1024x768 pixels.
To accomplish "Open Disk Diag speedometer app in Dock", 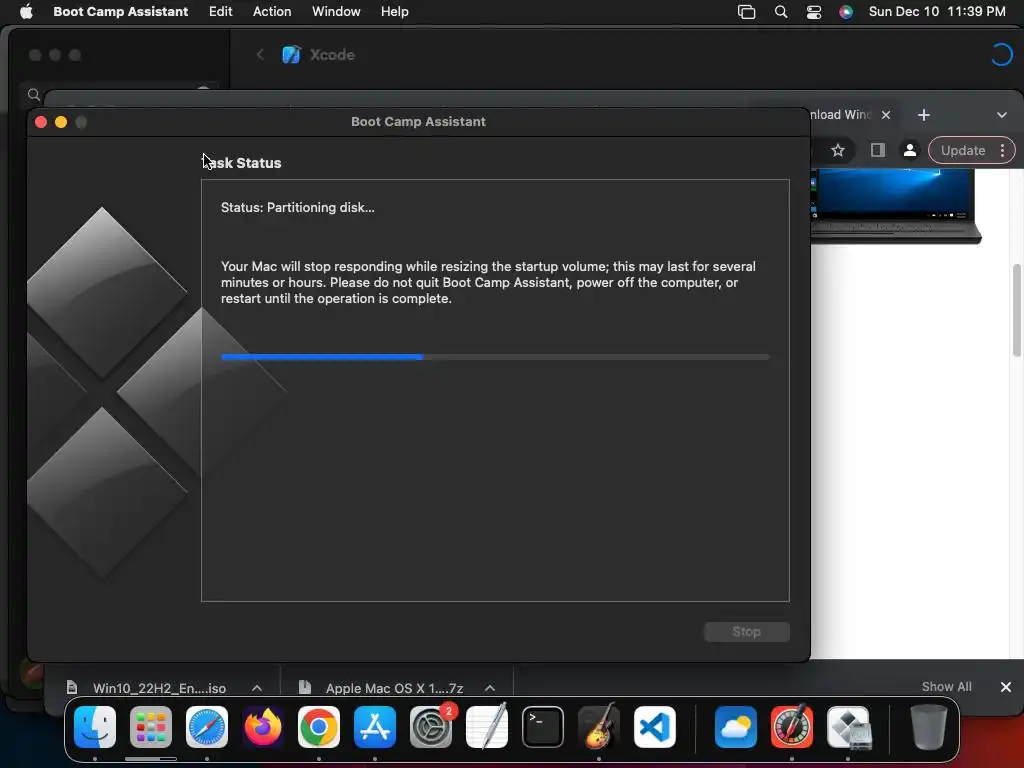I will pyautogui.click(x=792, y=727).
